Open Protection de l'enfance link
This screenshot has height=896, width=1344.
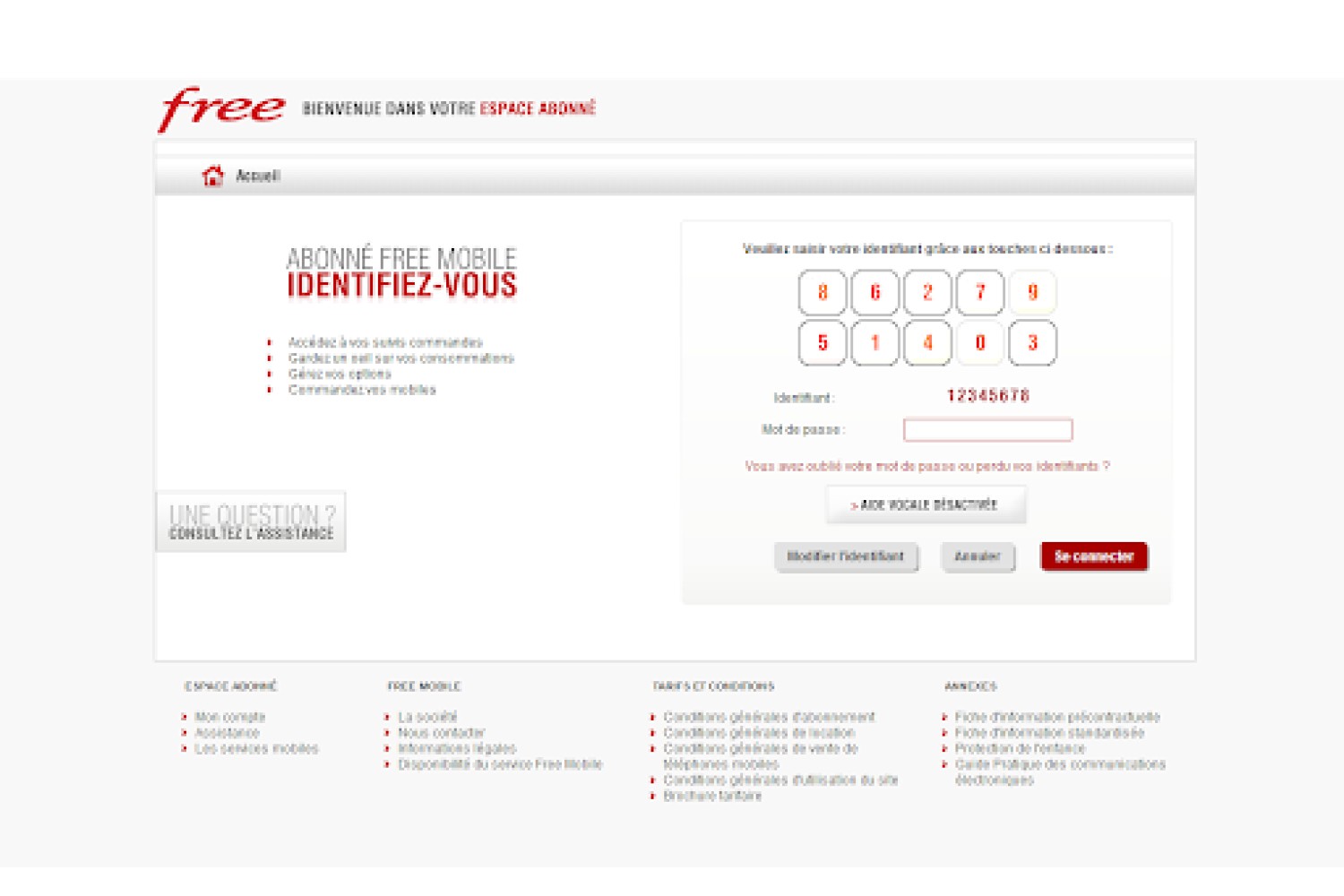point(1020,748)
